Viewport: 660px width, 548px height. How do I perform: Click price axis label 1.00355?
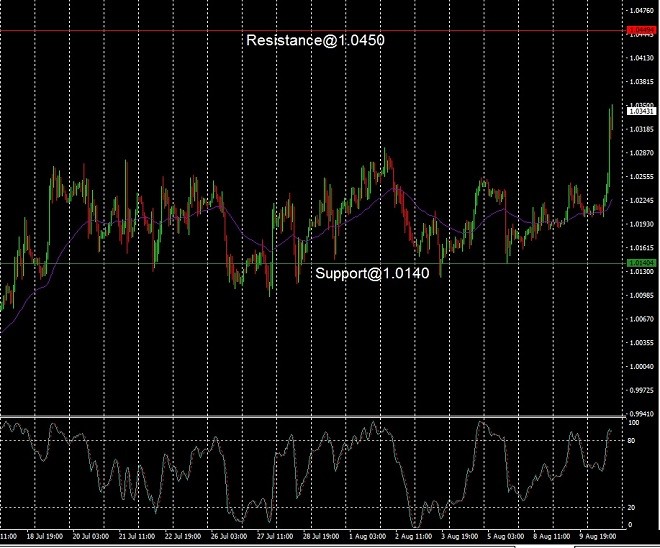642,343
